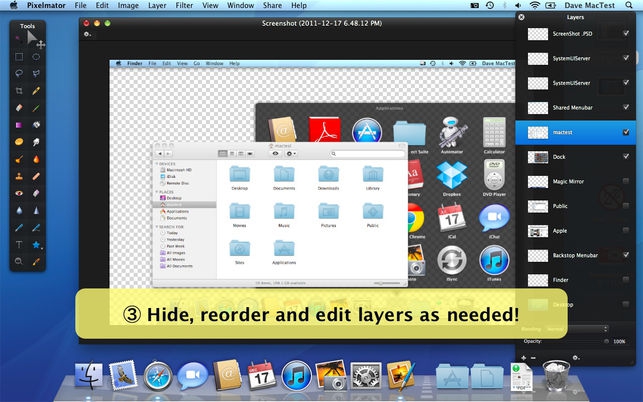Select the Magic Mirror layer name
Image resolution: width=643 pixels, height=402 pixels.
tap(568, 181)
